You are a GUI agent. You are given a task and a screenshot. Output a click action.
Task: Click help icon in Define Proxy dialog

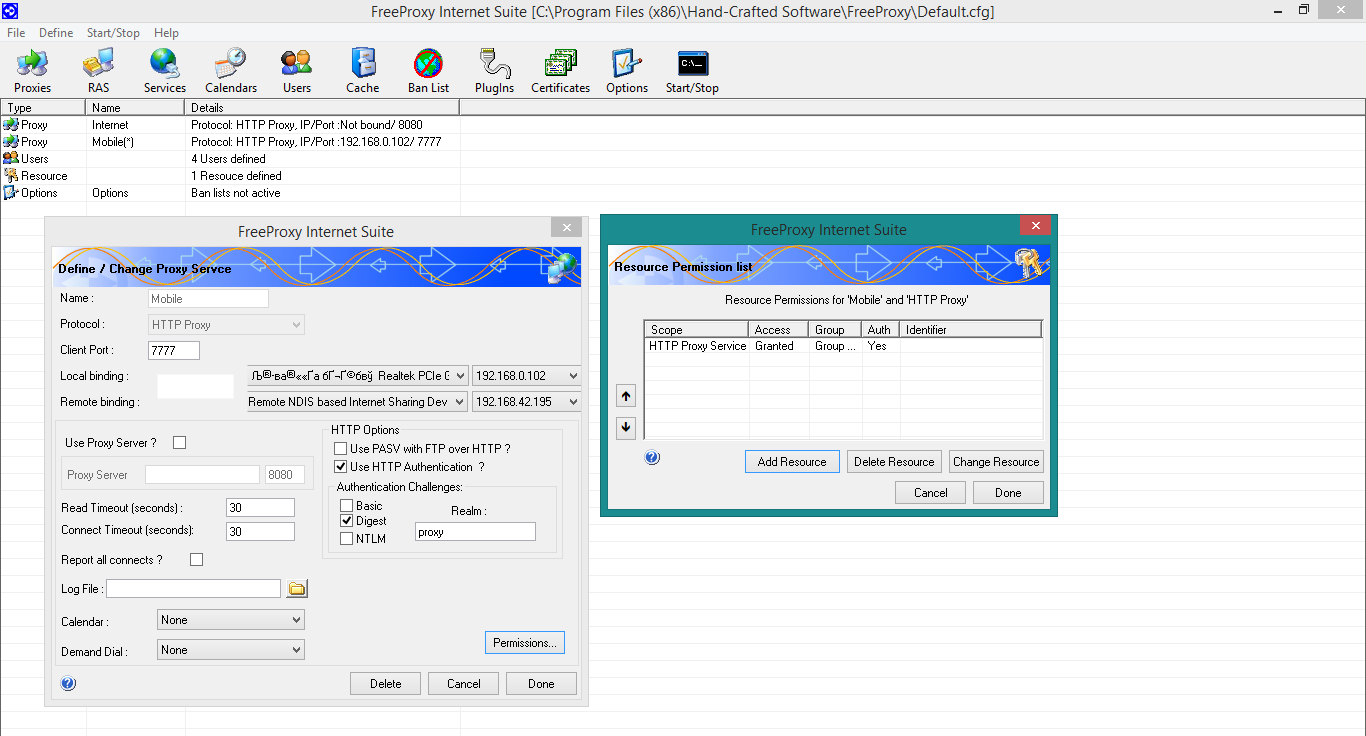(x=68, y=684)
